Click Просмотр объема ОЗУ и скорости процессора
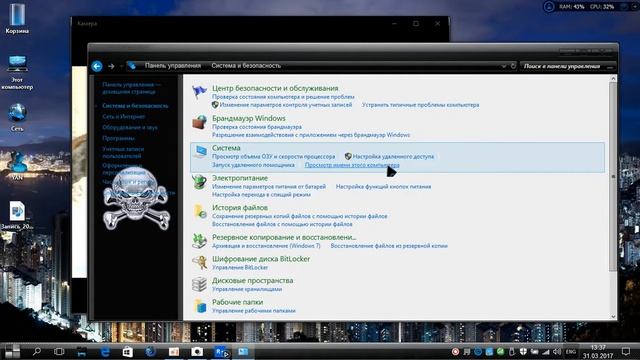 273,157
